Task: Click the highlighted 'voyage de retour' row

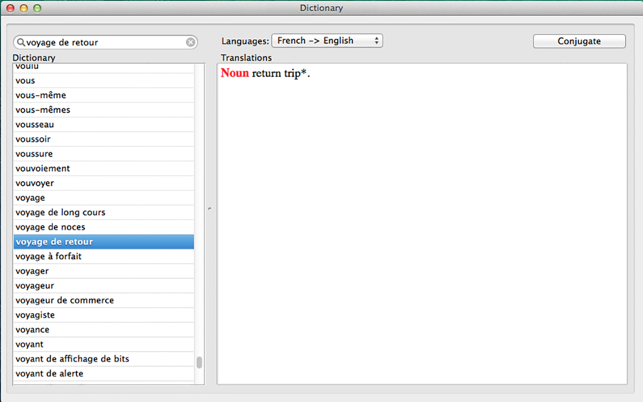Action: [104, 242]
